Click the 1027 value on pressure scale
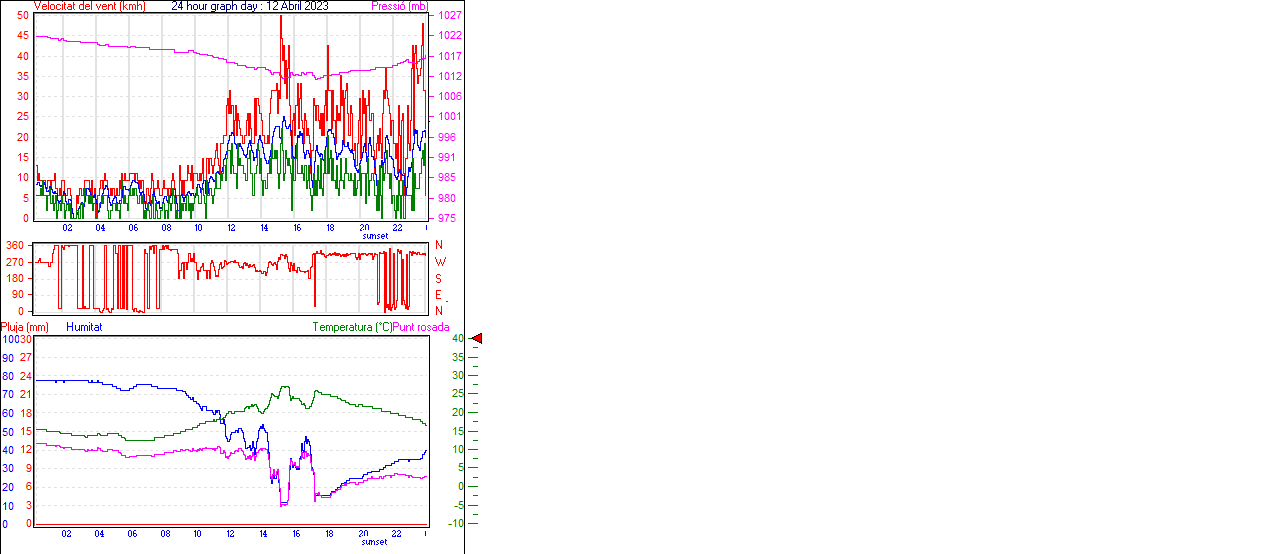This screenshot has height=554, width=1280. 450,16
